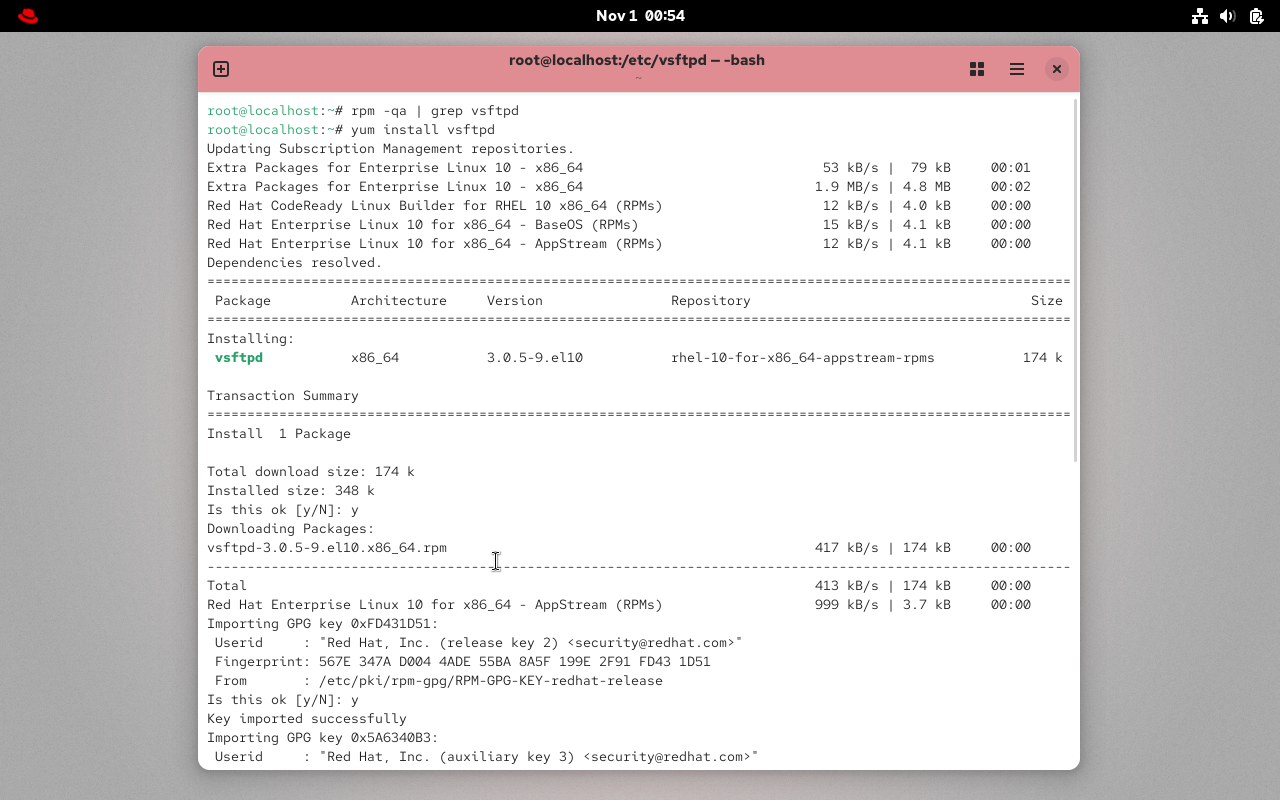This screenshot has width=1280, height=800.
Task: Open the system status quick settings tray
Action: (x=1227, y=16)
